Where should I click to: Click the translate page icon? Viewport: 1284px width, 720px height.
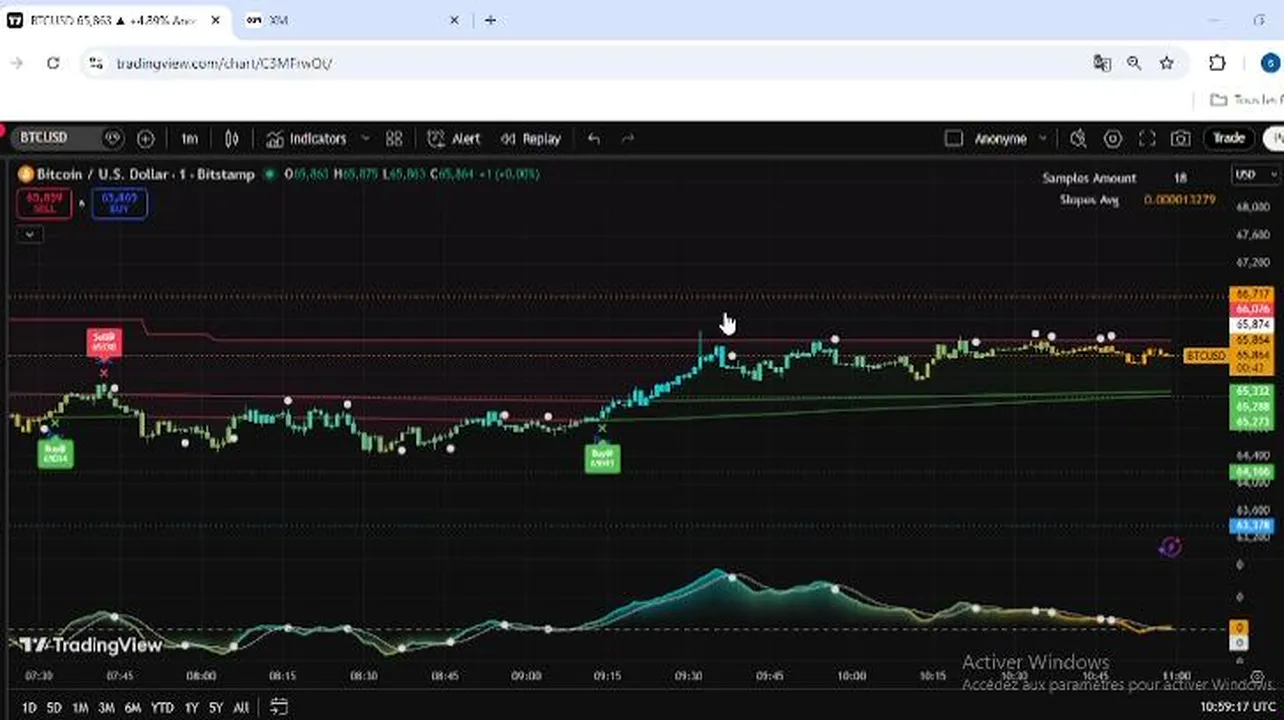click(1102, 63)
